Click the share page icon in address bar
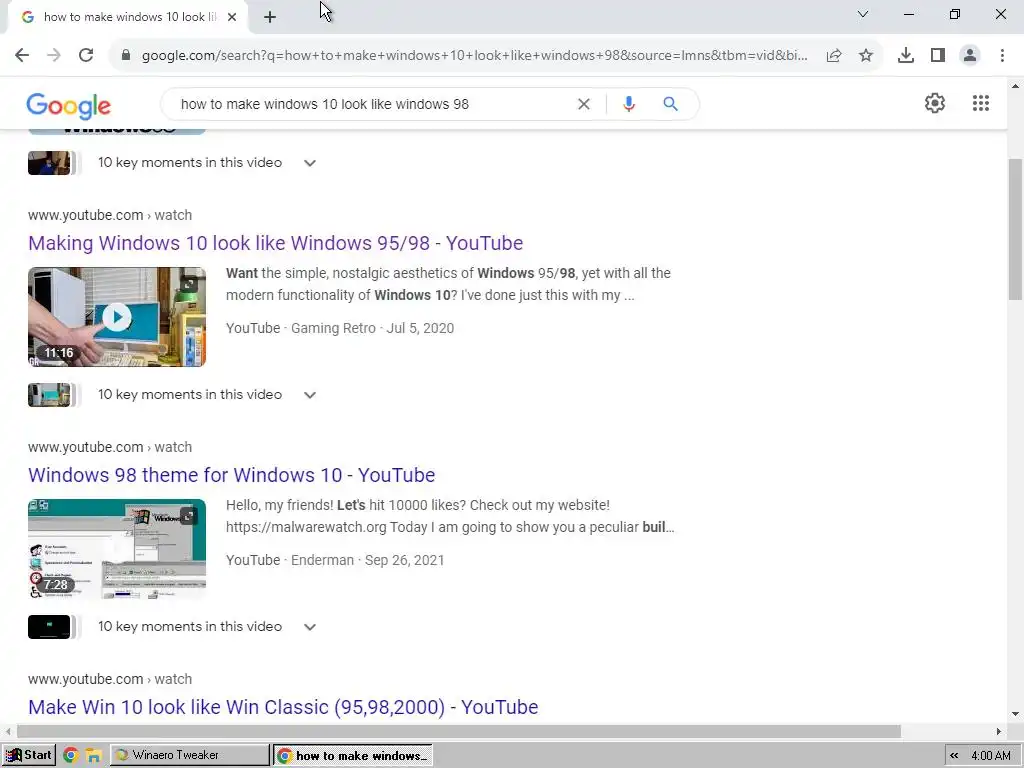 click(834, 56)
